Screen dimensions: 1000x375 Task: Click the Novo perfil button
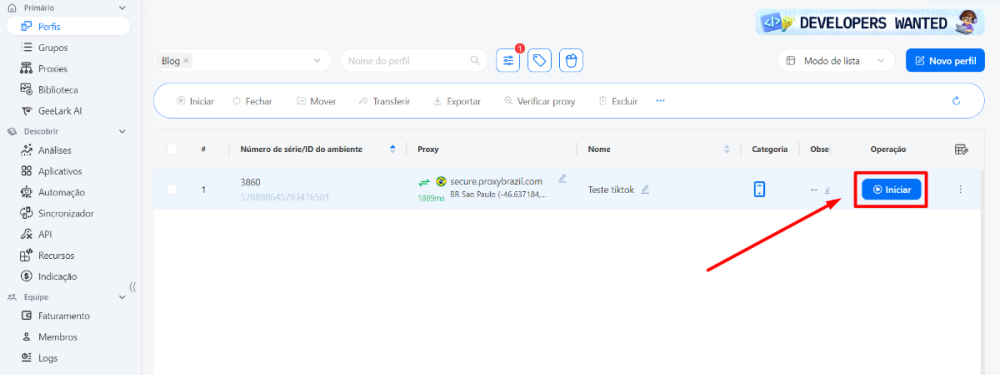click(945, 61)
